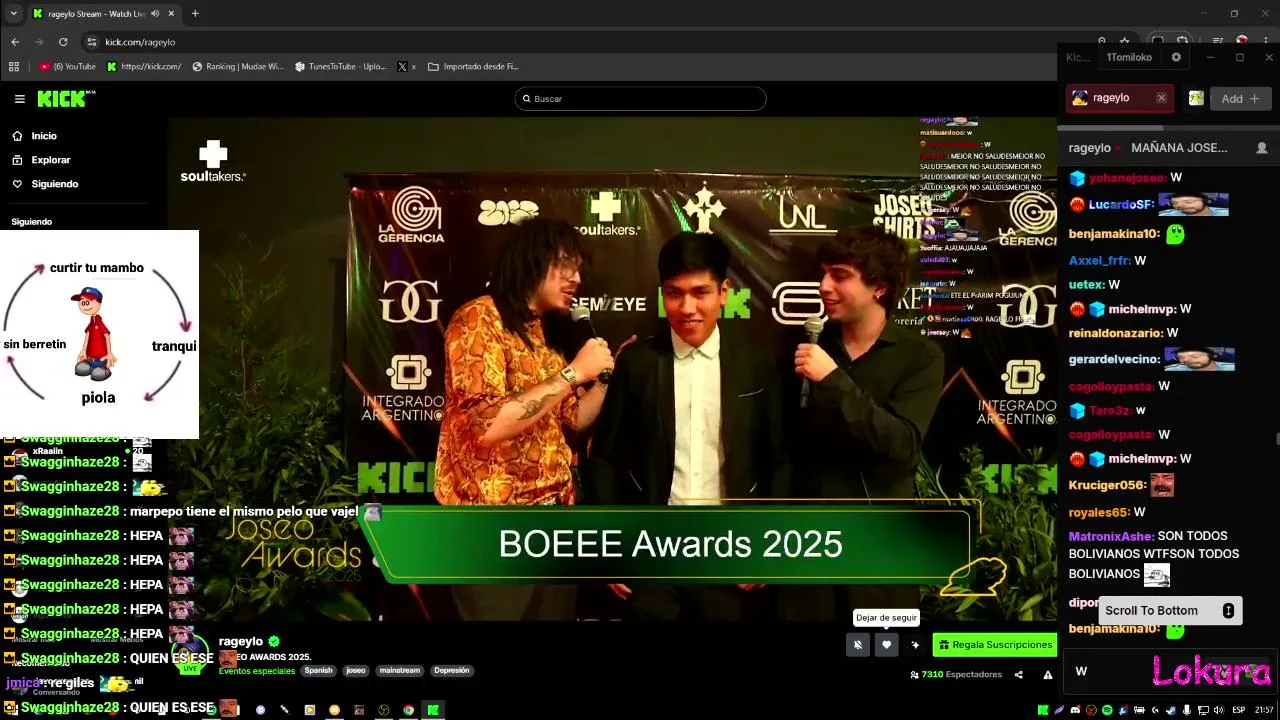Click username reinaldonazario in chat
The width and height of the screenshot is (1280, 720).
[x=1115, y=333]
